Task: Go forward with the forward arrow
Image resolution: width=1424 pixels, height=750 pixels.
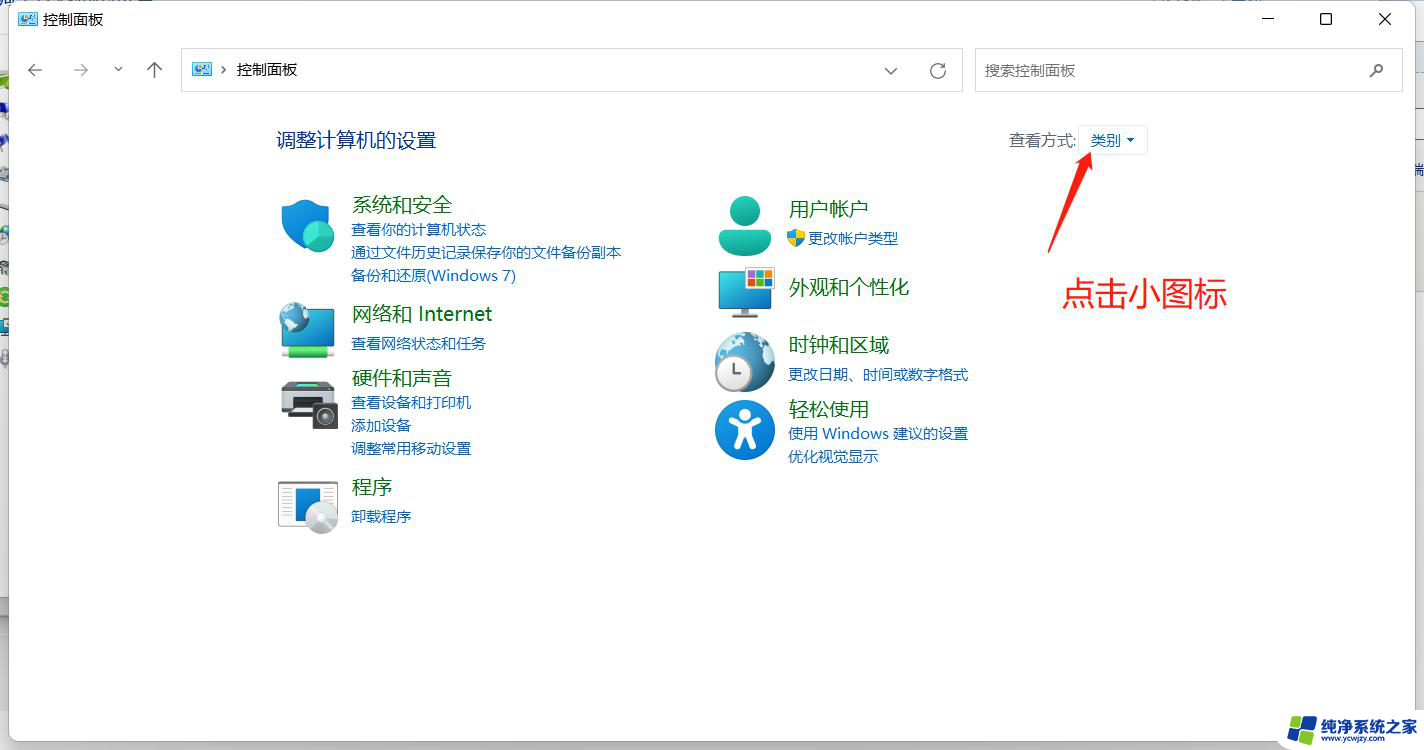Action: tap(81, 70)
